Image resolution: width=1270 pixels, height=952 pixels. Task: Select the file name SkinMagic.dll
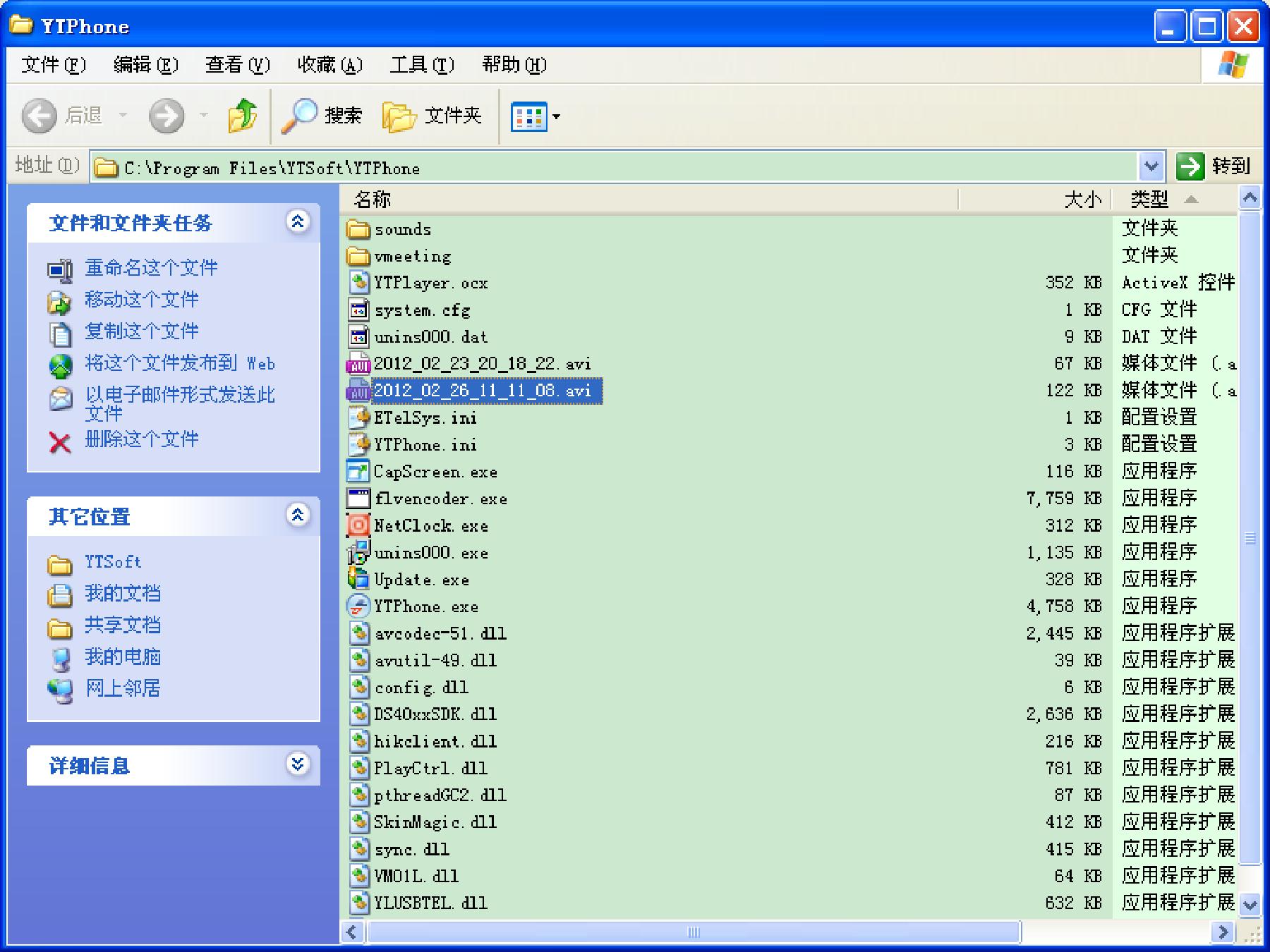(435, 822)
